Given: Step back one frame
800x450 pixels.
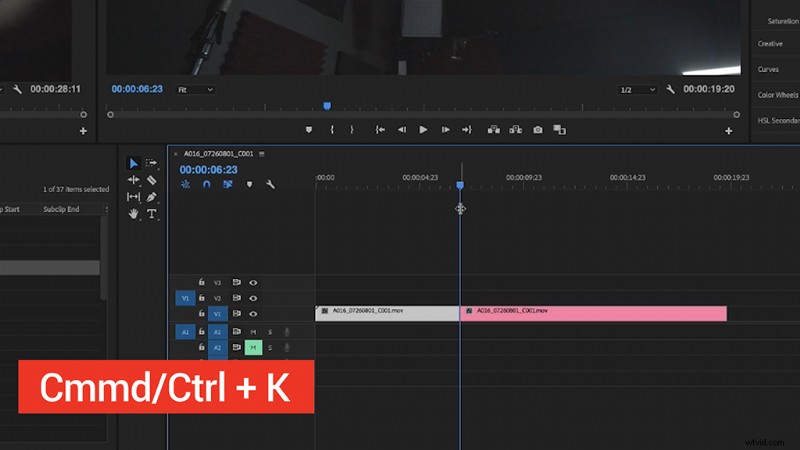Looking at the screenshot, I should coord(402,130).
